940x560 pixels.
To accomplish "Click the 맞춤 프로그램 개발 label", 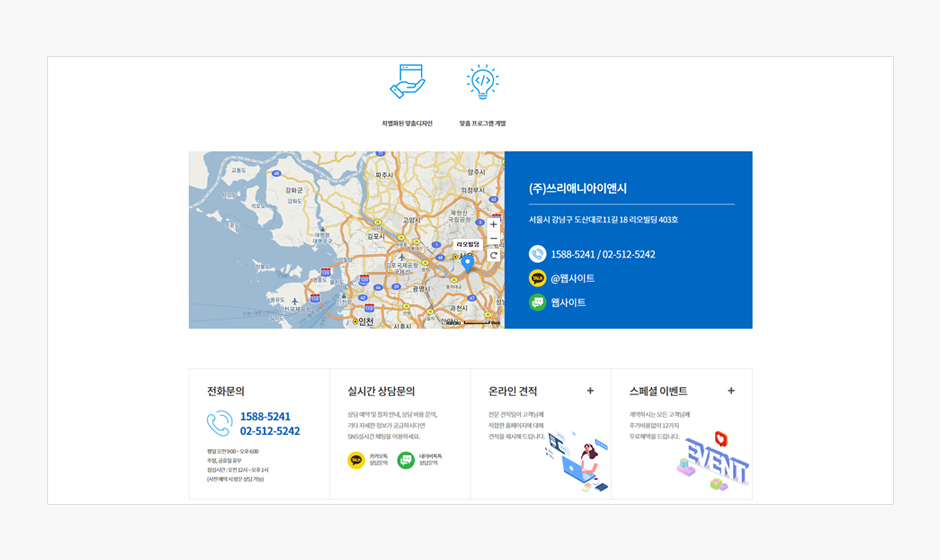I will coord(483,124).
